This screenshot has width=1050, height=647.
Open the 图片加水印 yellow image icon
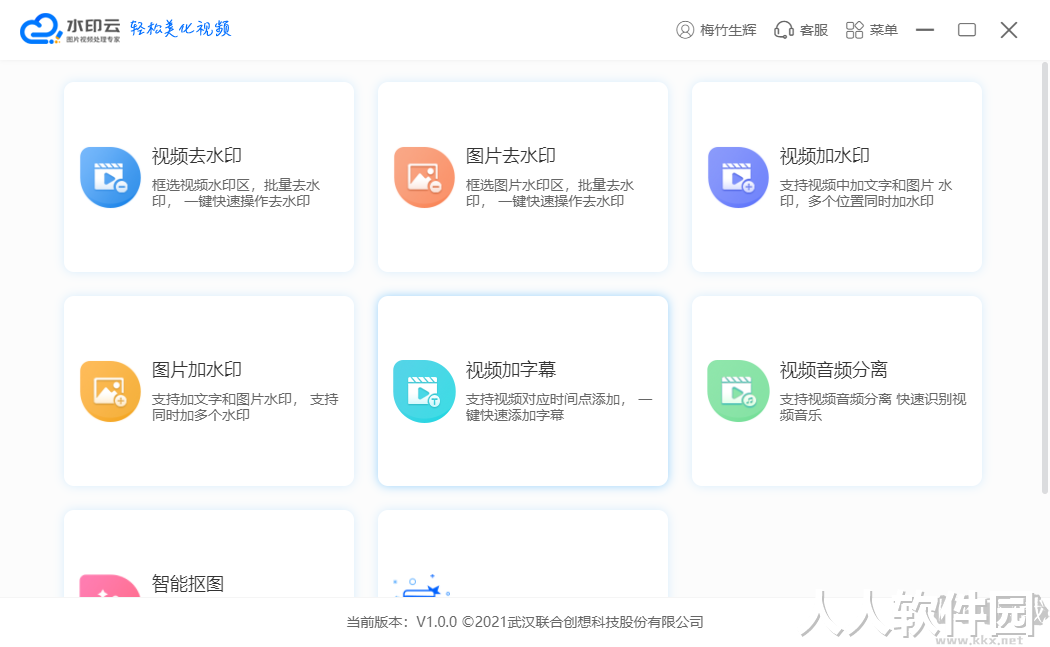click(110, 391)
